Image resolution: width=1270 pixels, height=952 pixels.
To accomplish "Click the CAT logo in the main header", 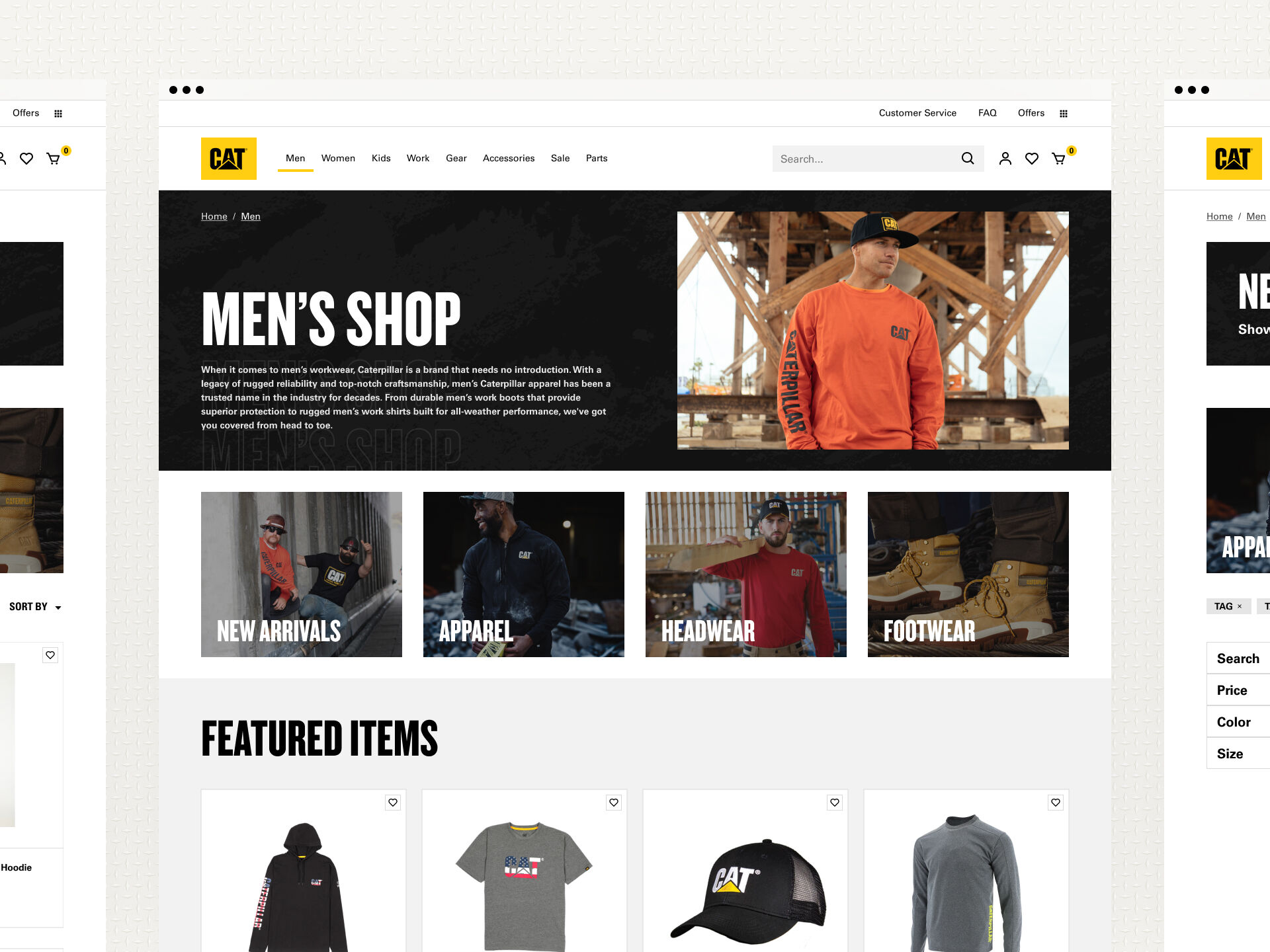I will click(x=228, y=159).
